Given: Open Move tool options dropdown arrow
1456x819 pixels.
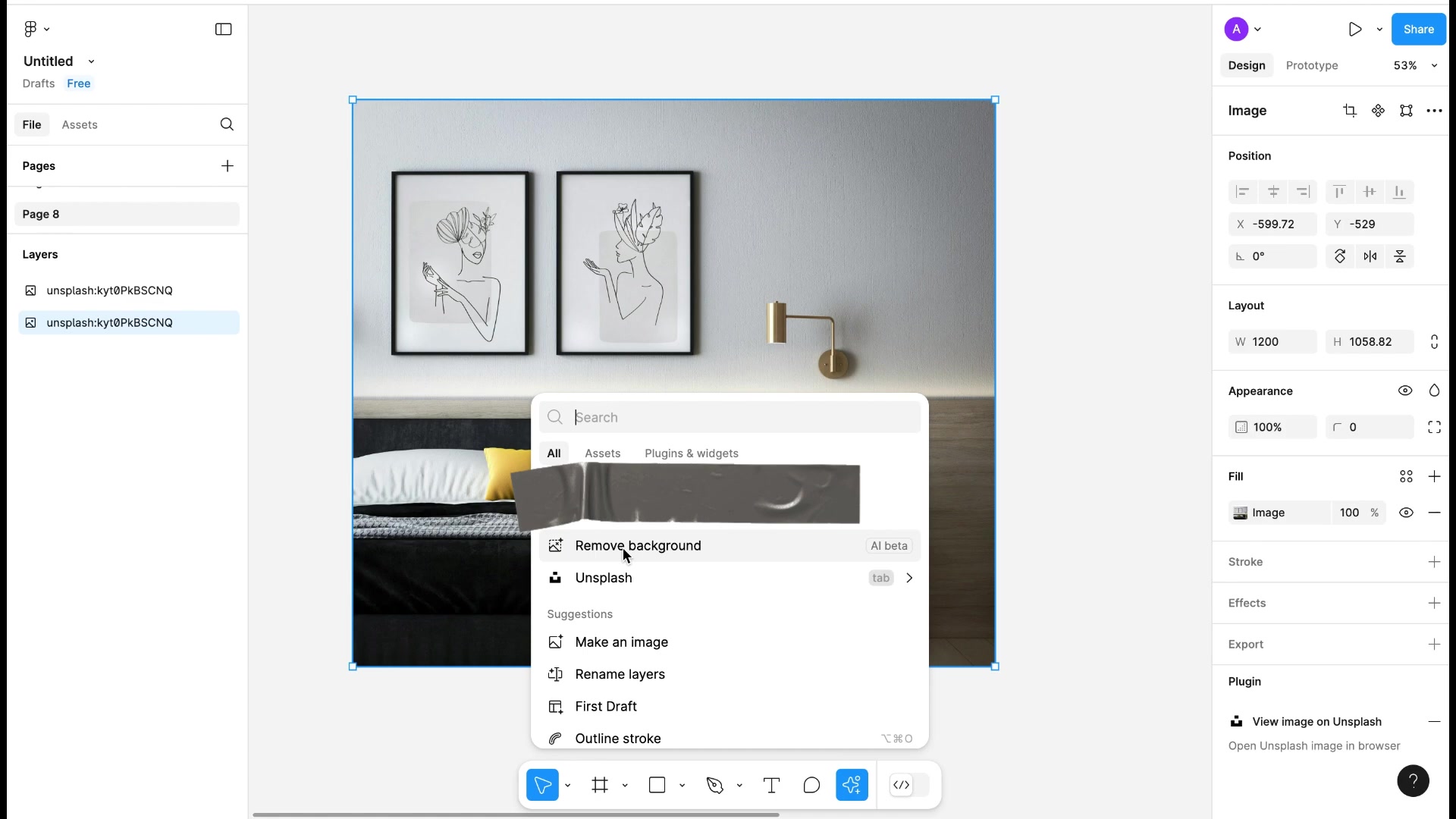Looking at the screenshot, I should [567, 785].
